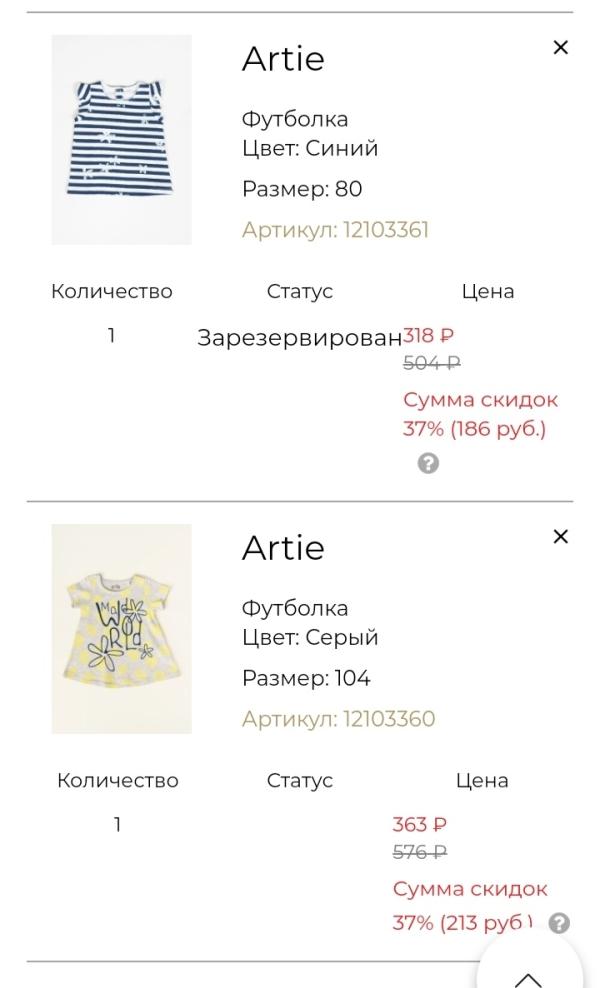This screenshot has width=600, height=988.
Task: Tap the 37% (186 руб.) discount summary
Action: 474,429
